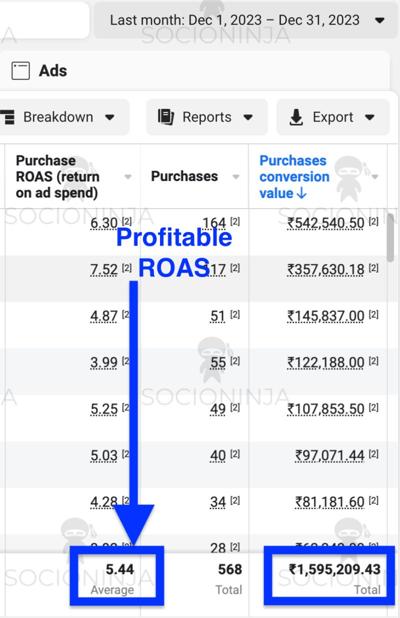Viewport: 400px width, 618px height.
Task: Click the footnote marker beside 6.30 ROAS
Action: coord(127,221)
